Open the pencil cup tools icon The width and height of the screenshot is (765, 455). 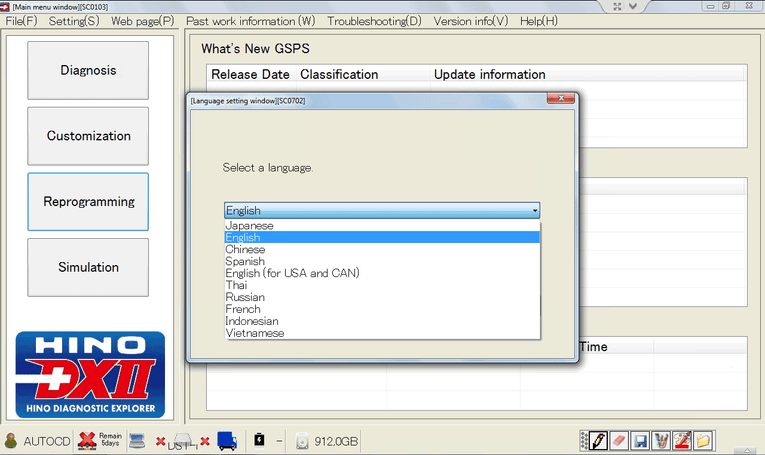(660, 441)
